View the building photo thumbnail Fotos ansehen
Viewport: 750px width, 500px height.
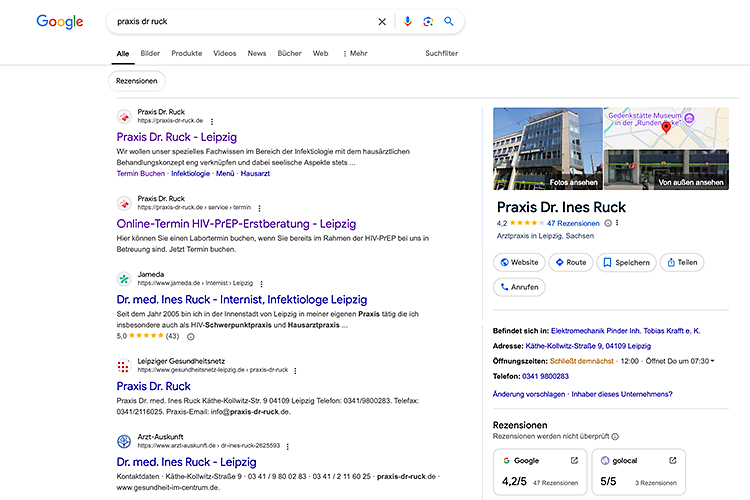coord(547,148)
